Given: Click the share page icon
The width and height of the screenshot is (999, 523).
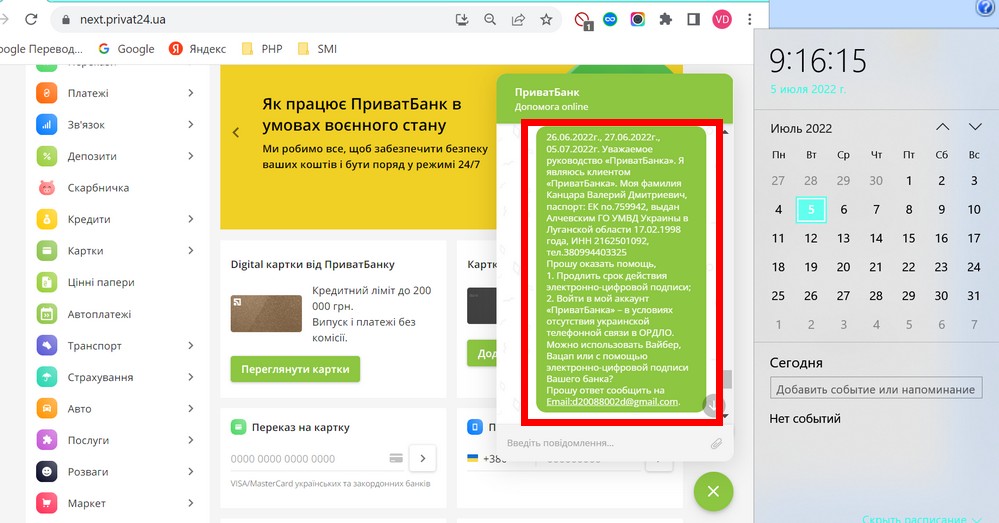Looking at the screenshot, I should pos(518,20).
